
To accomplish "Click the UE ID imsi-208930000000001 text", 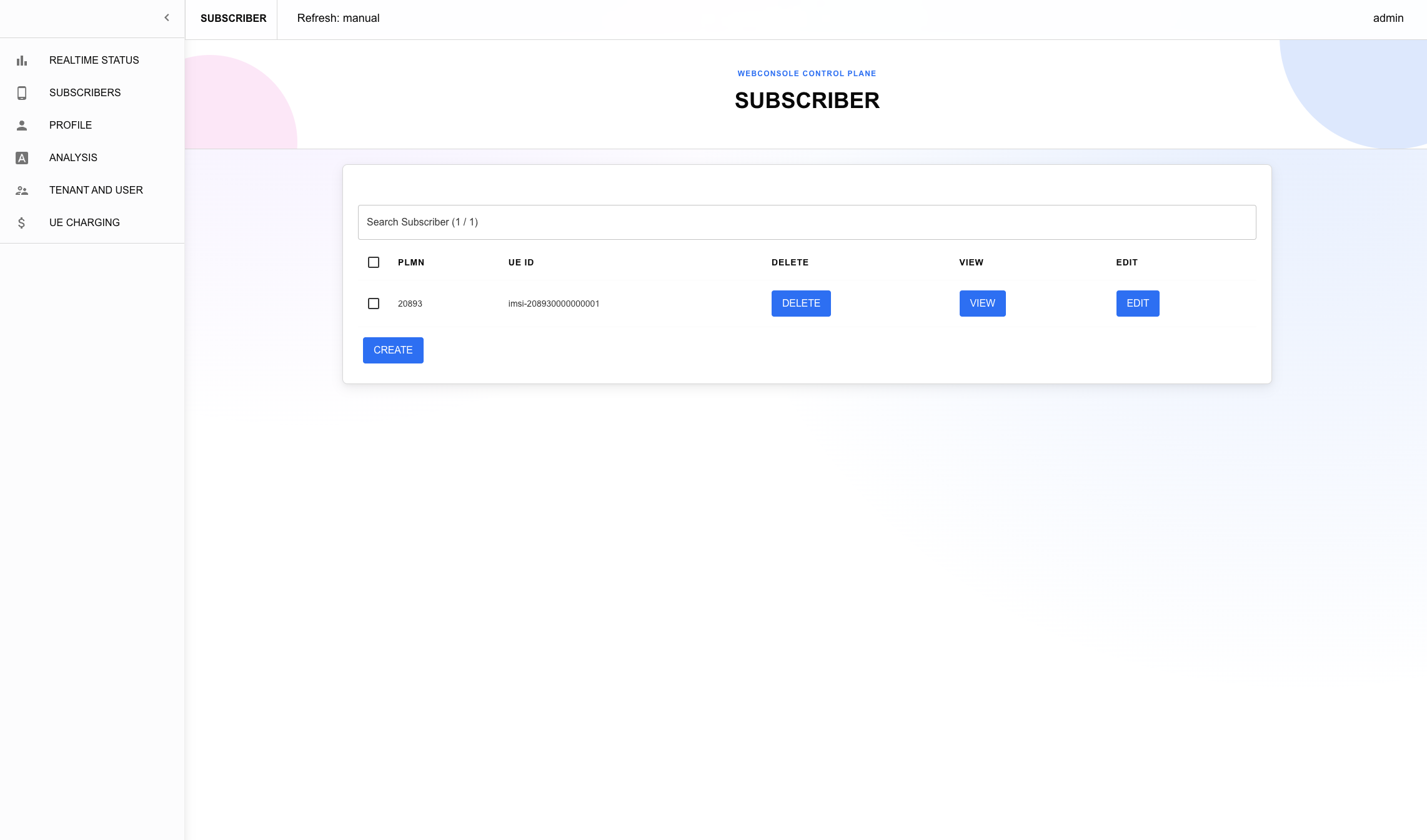I will click(554, 304).
